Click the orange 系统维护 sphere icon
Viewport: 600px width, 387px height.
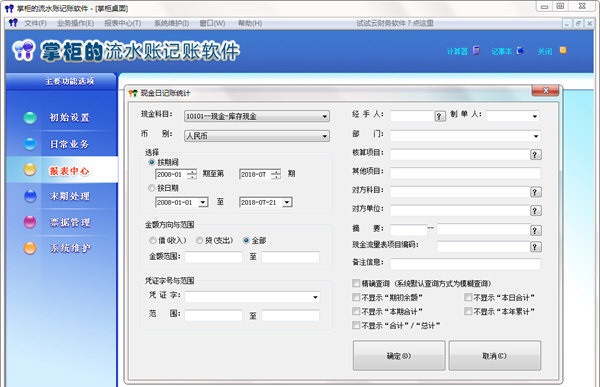30,248
